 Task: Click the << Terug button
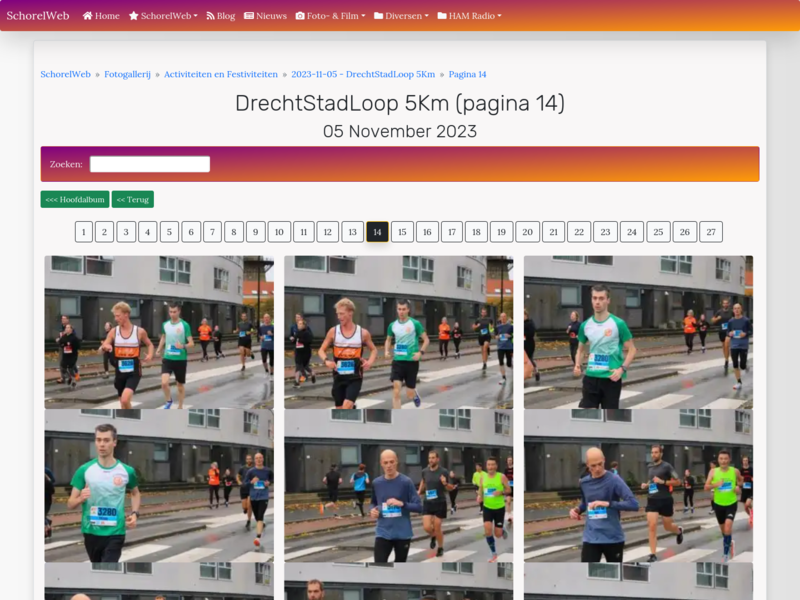point(133,199)
